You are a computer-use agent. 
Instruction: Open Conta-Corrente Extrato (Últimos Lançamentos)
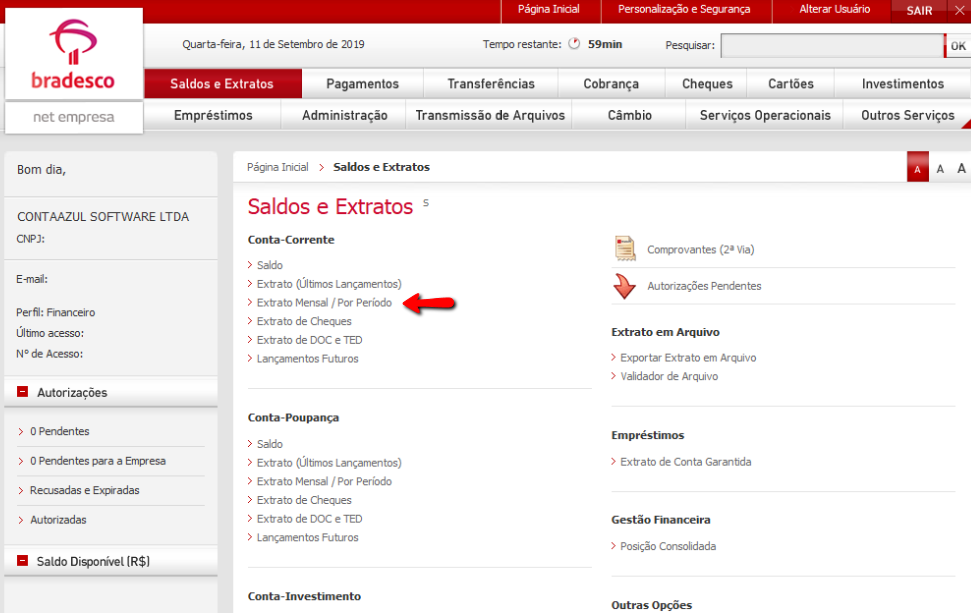pyautogui.click(x=329, y=284)
